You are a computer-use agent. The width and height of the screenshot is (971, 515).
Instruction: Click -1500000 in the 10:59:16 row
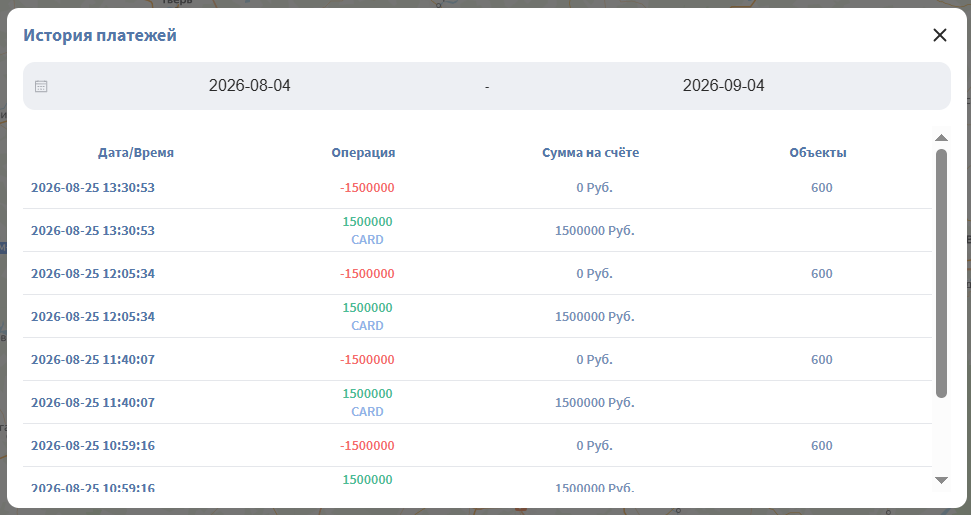pos(367,446)
